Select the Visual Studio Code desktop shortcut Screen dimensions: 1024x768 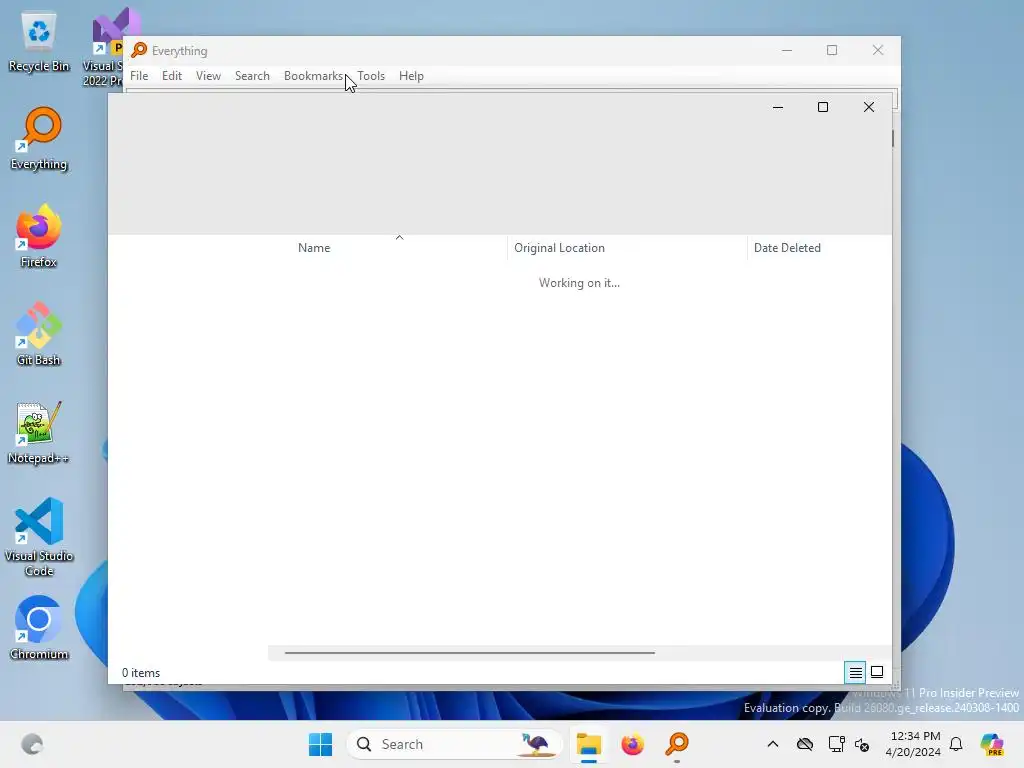click(x=39, y=537)
